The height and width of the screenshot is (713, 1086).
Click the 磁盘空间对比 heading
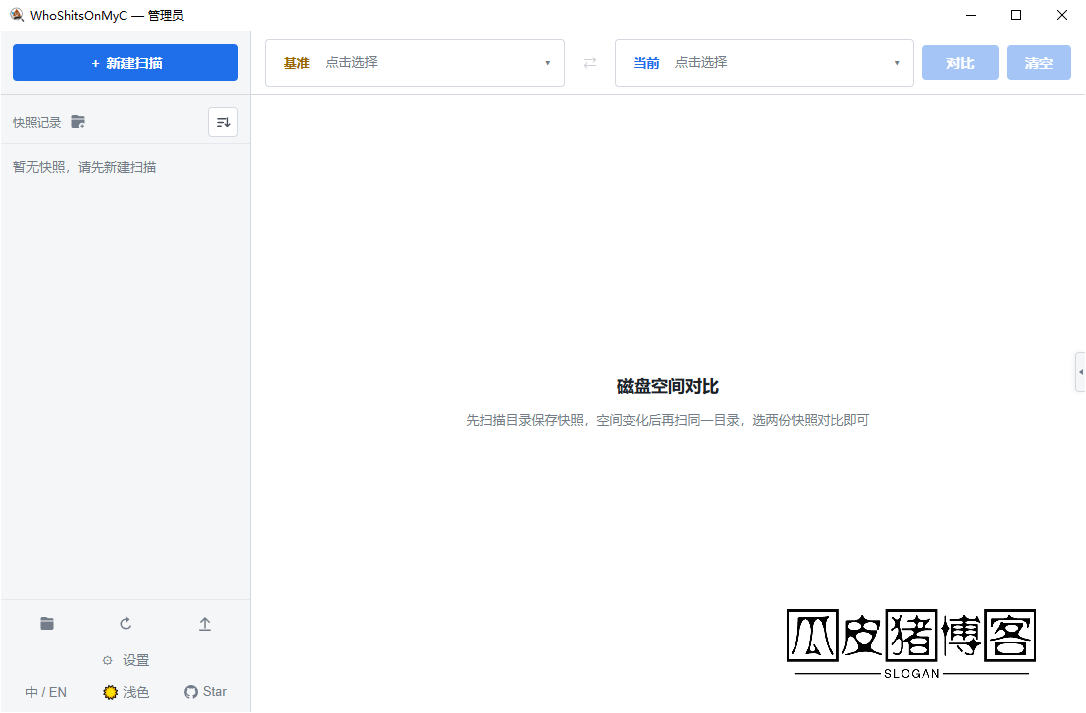tap(668, 387)
